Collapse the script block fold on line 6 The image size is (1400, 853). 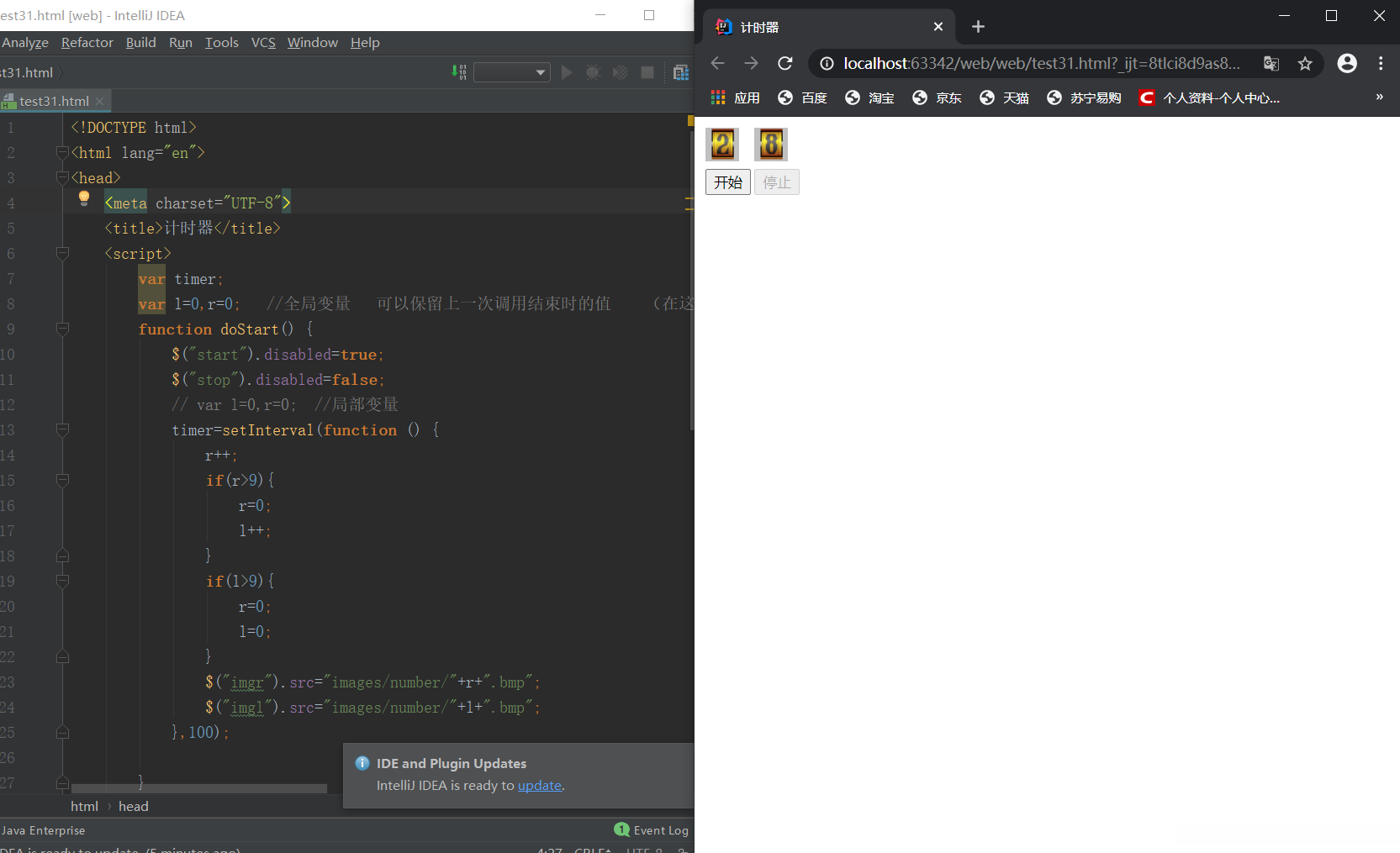[x=62, y=253]
